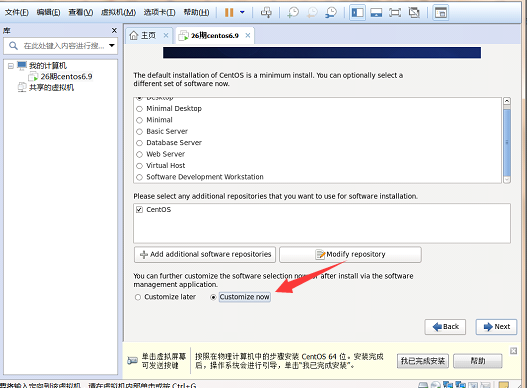
Task: Select 26期centos6.9 VM in library tree
Action: [x=66, y=77]
